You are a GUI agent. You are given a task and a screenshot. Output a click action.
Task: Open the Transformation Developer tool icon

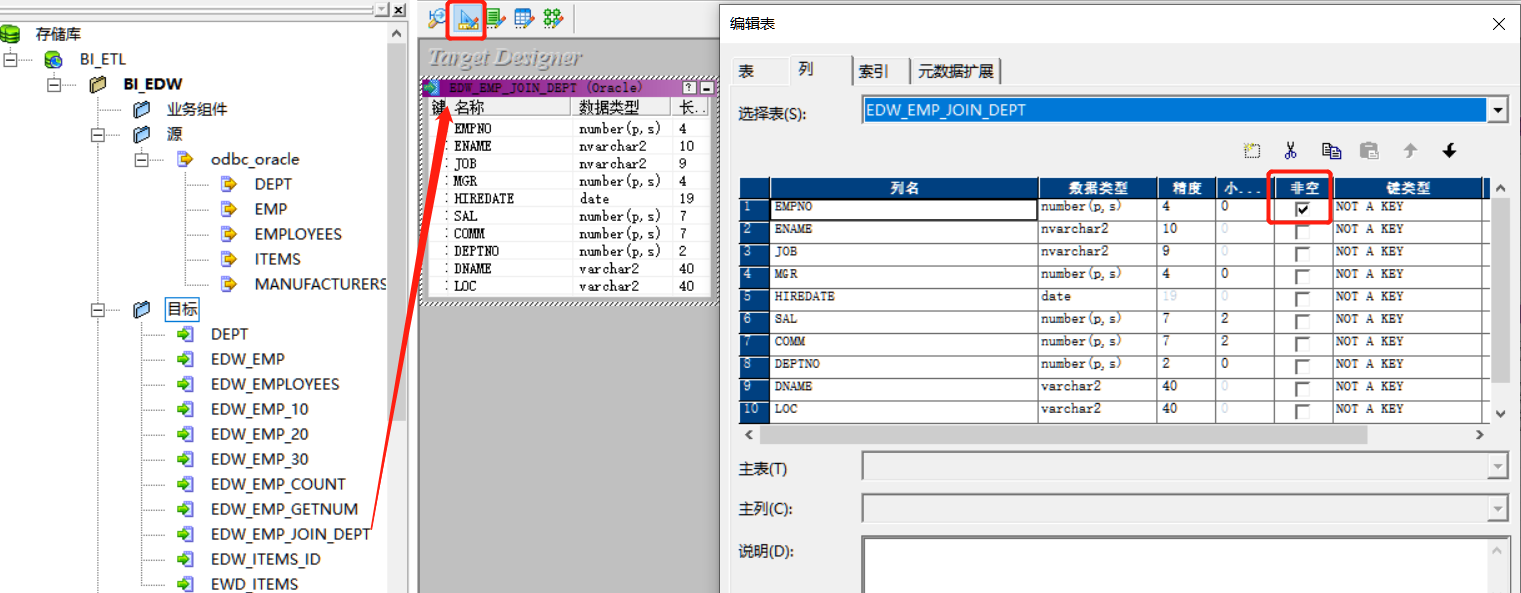coord(494,17)
